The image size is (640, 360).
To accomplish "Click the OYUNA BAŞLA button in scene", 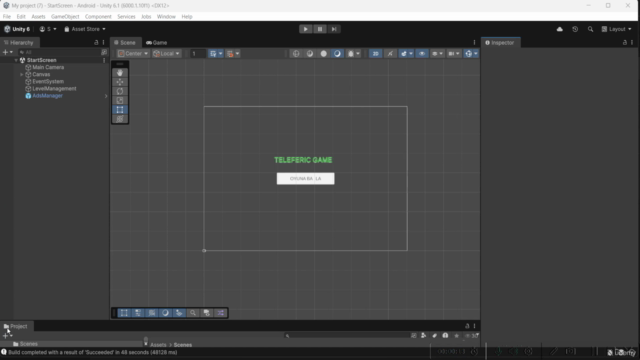I will [305, 178].
